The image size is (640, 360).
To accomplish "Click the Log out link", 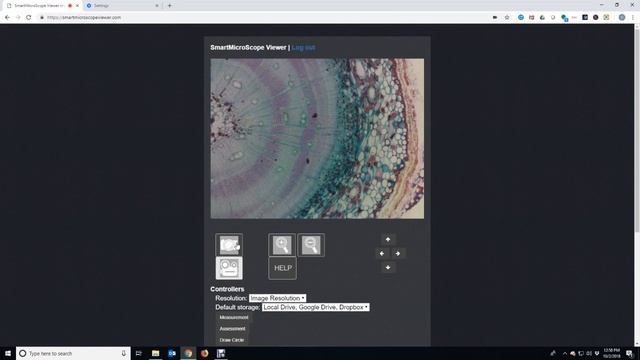I will (303, 47).
